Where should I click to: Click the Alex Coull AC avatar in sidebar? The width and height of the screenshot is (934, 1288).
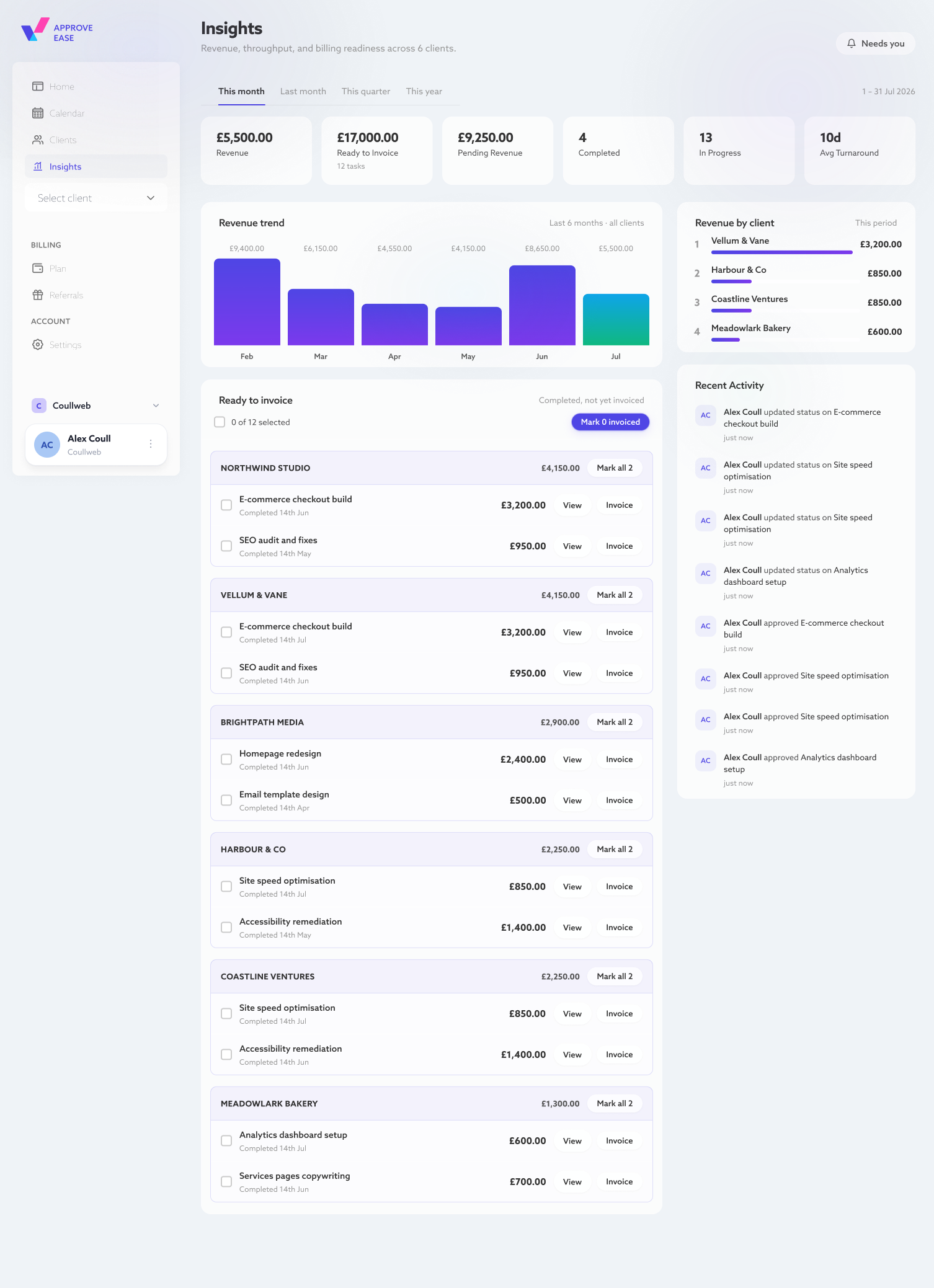point(47,445)
